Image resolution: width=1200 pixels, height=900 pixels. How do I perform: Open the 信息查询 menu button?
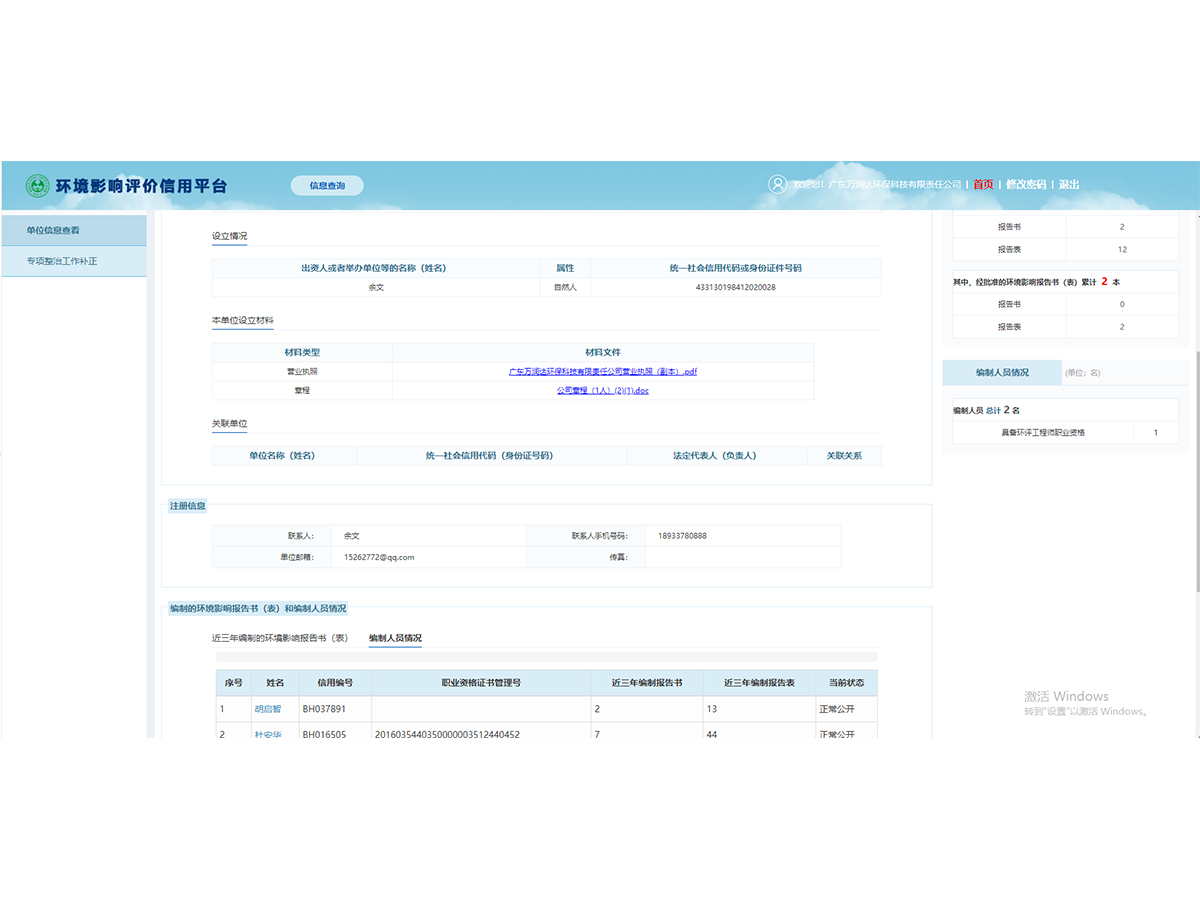pyautogui.click(x=327, y=186)
